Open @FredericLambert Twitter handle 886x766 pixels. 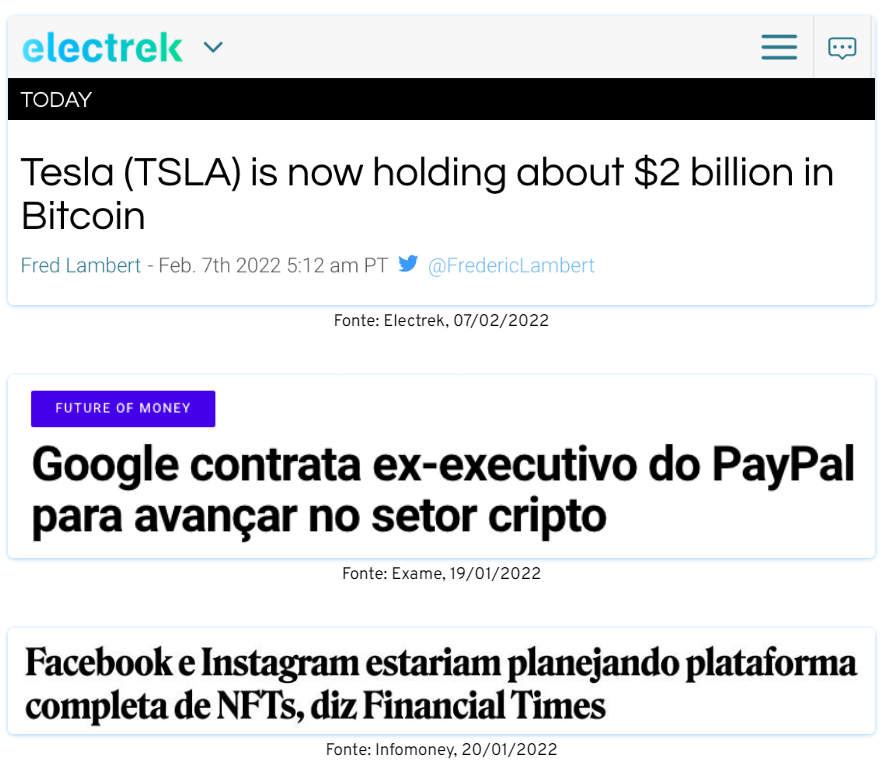[511, 266]
